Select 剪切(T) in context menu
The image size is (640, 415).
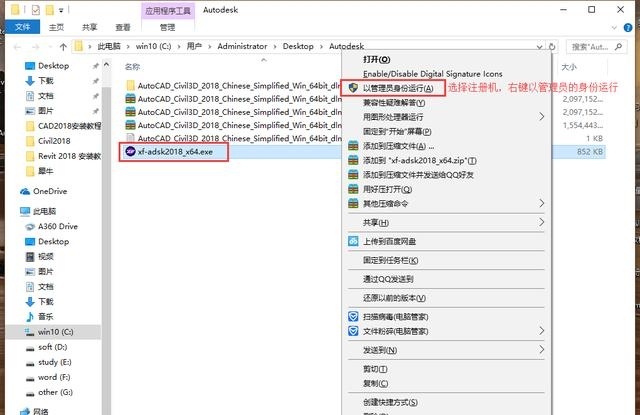tap(375, 369)
